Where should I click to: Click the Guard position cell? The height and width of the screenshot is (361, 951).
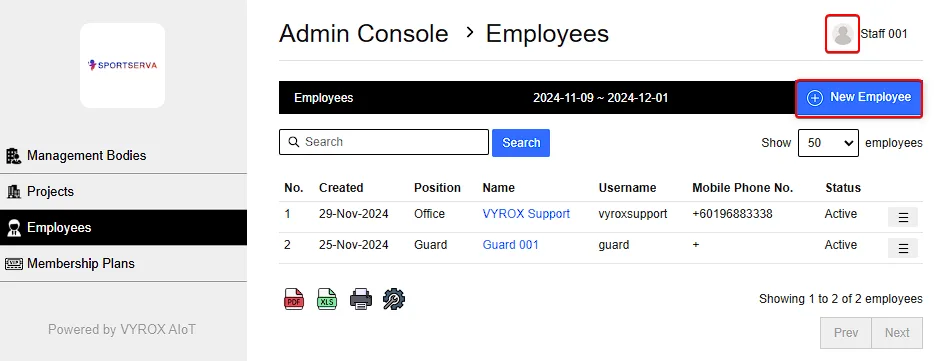(431, 245)
